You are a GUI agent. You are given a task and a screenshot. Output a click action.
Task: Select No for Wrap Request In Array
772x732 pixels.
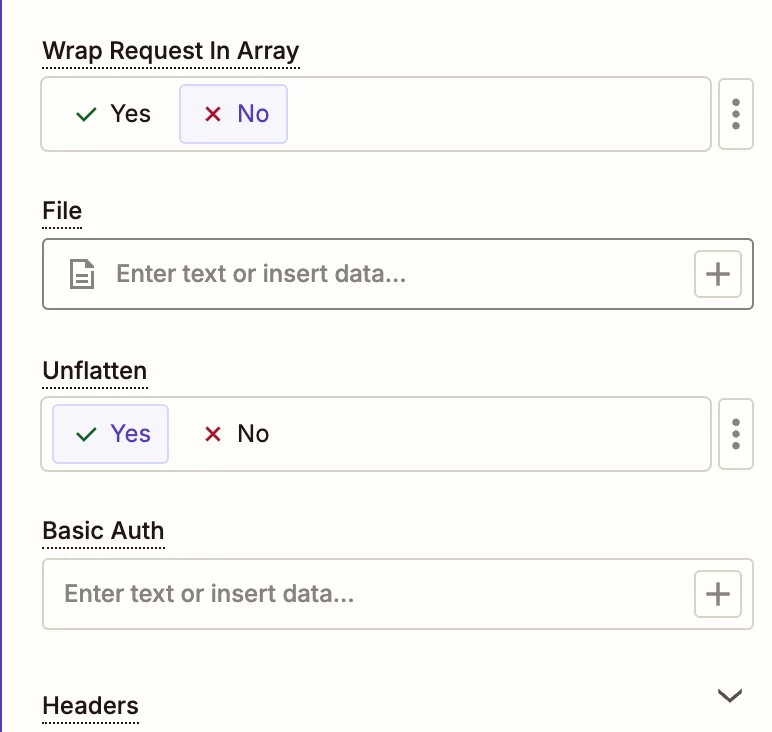click(234, 114)
